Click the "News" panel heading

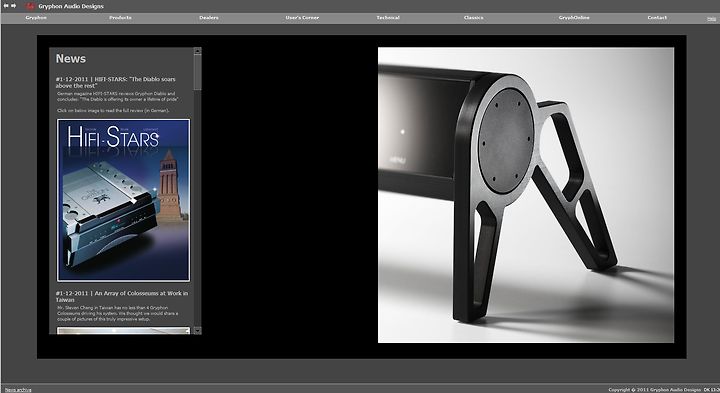[71, 59]
